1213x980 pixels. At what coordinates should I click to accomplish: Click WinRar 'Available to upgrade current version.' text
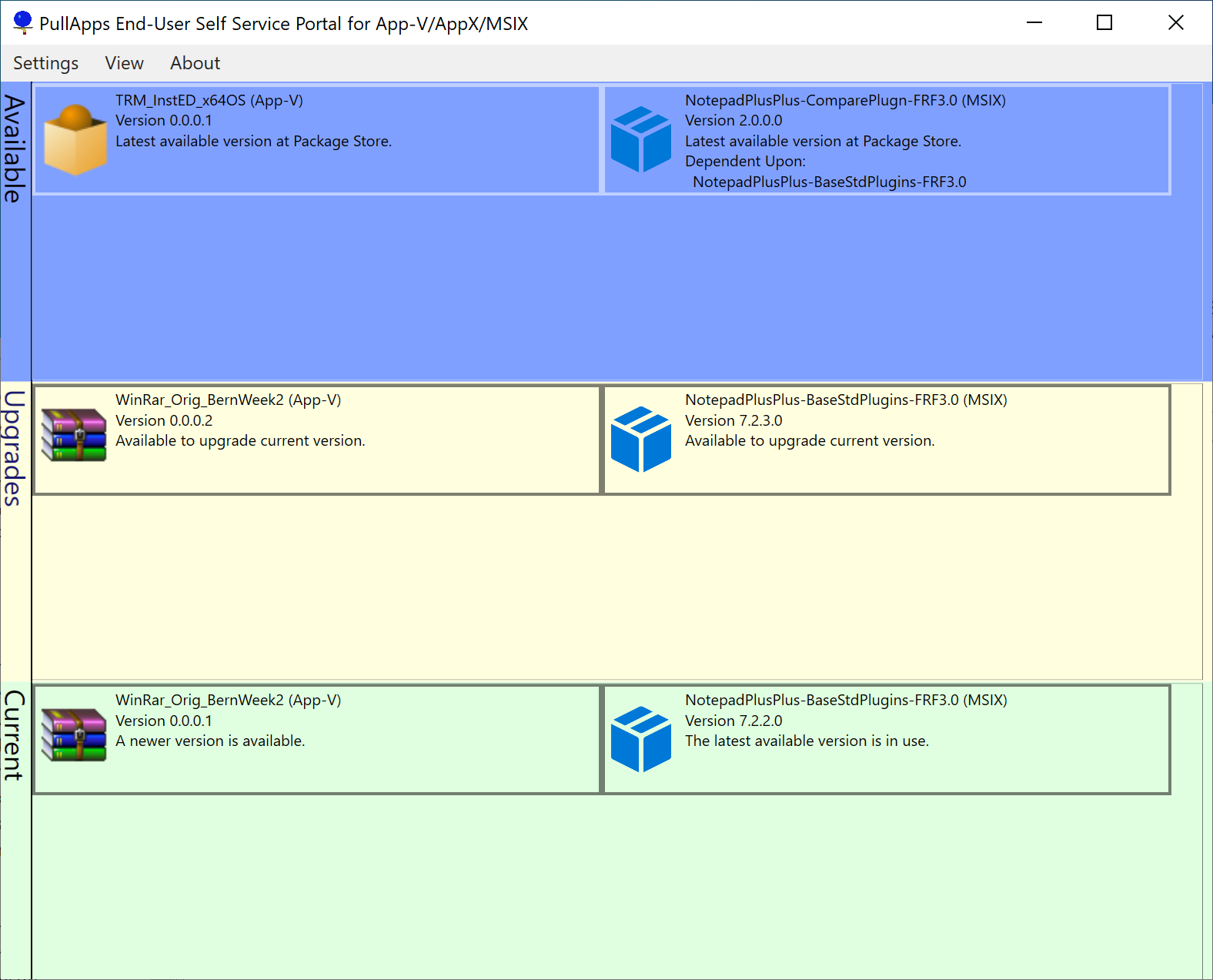240,440
